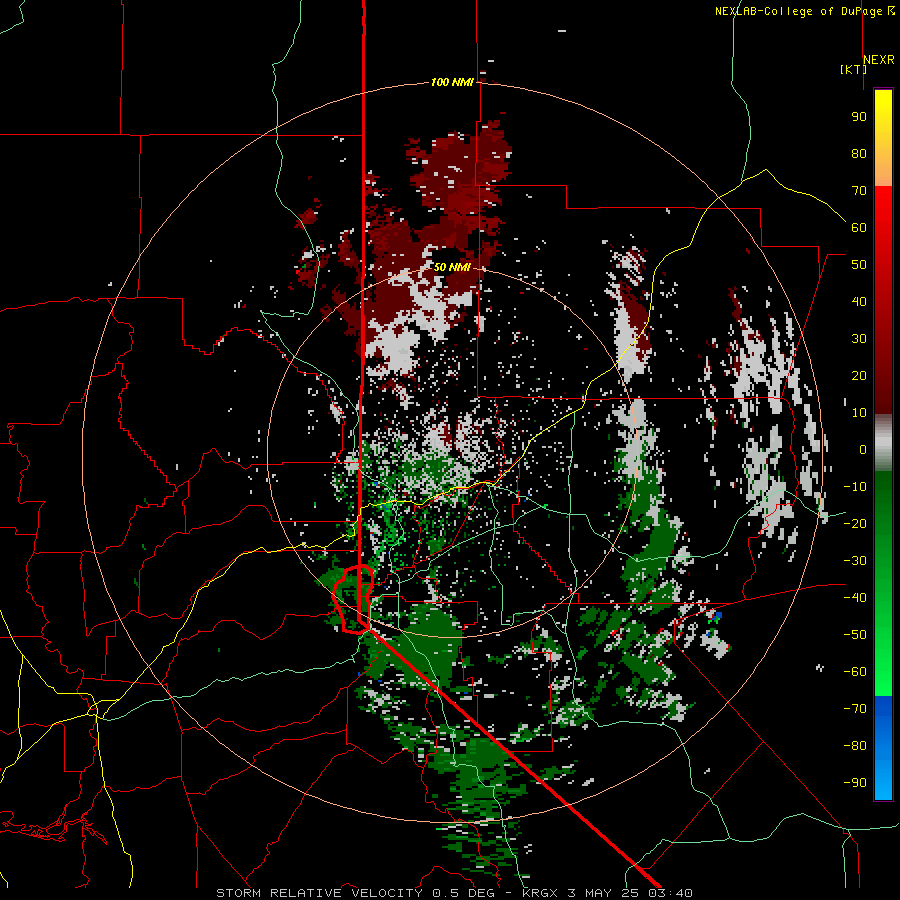Click the 50 value on the velocity scale

point(859,265)
